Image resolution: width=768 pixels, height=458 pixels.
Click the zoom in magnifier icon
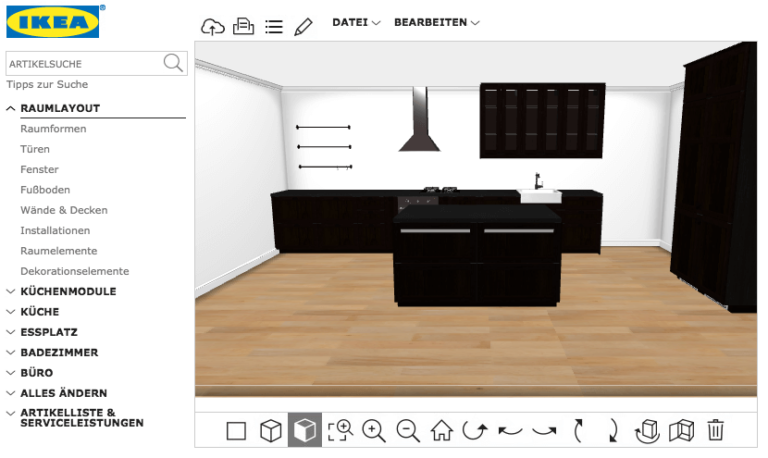click(x=374, y=431)
